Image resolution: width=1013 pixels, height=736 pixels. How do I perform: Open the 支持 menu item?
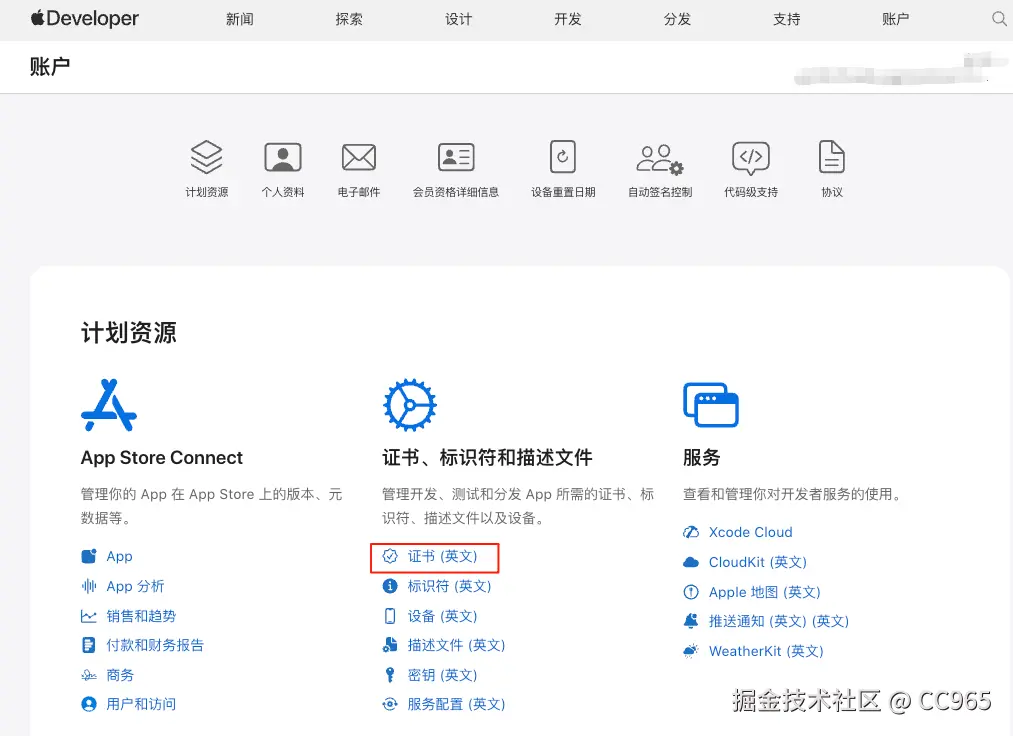(x=787, y=19)
